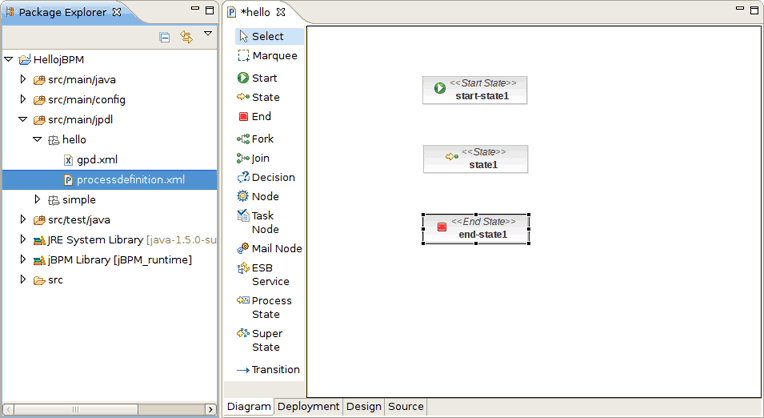
Task: Expand src/main/config folder
Action: pyautogui.click(x=22, y=99)
